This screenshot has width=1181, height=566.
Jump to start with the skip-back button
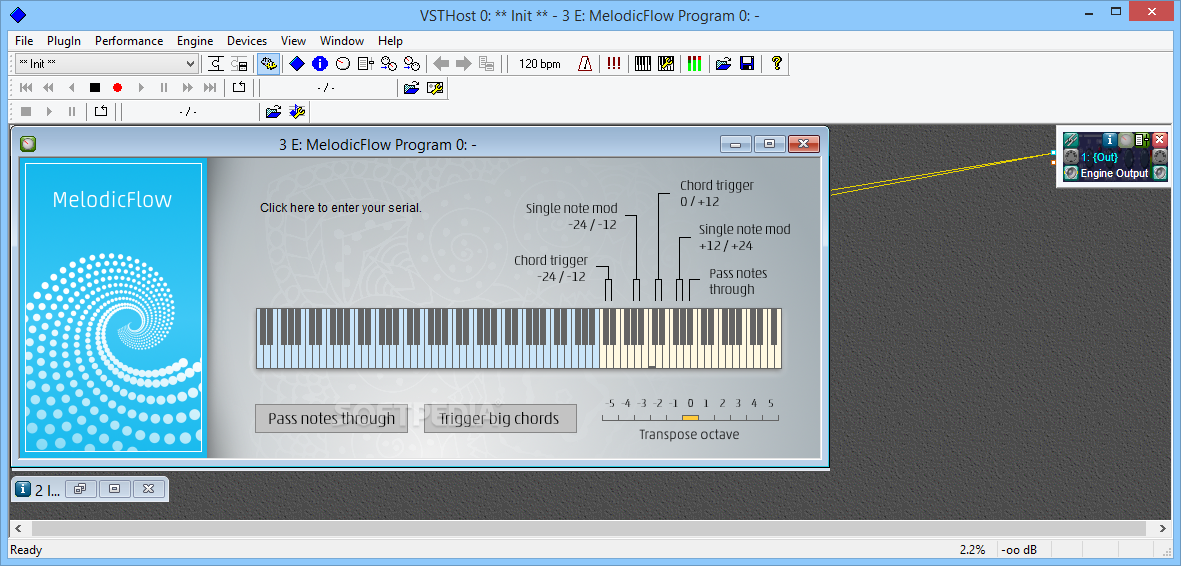tap(26, 88)
